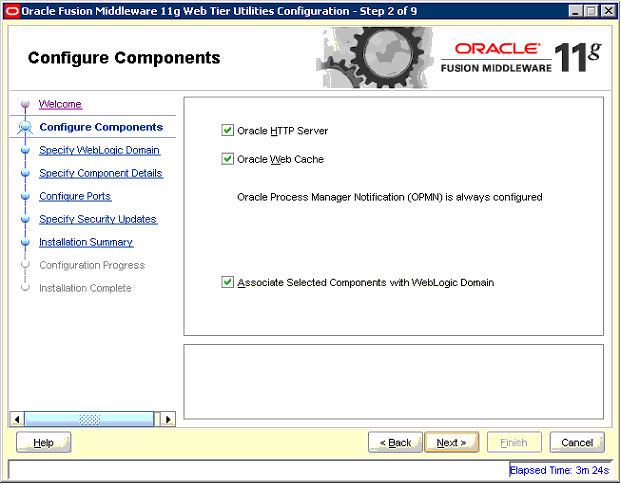The height and width of the screenshot is (485, 621).
Task: Click the Oracle logo icon in the title bar
Action: (12, 11)
